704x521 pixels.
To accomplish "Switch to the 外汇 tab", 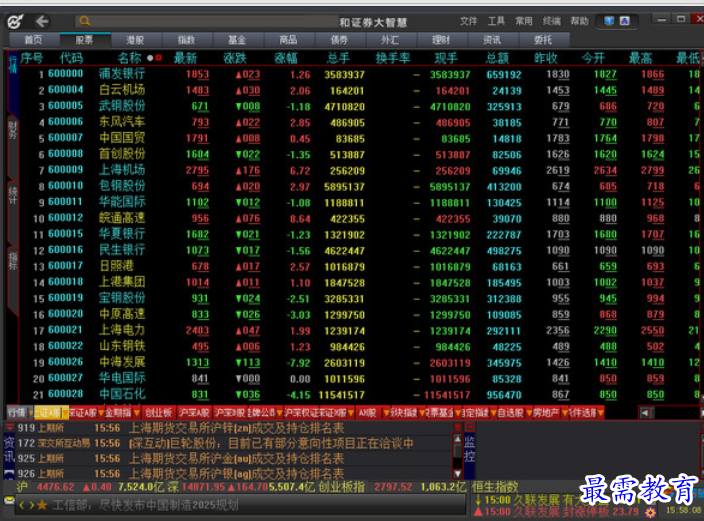I will click(390, 40).
